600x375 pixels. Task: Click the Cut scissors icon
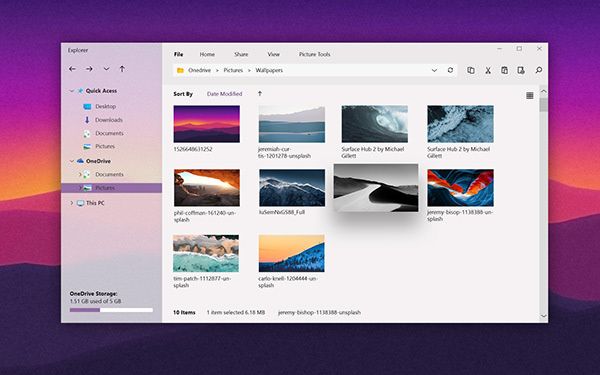point(488,70)
